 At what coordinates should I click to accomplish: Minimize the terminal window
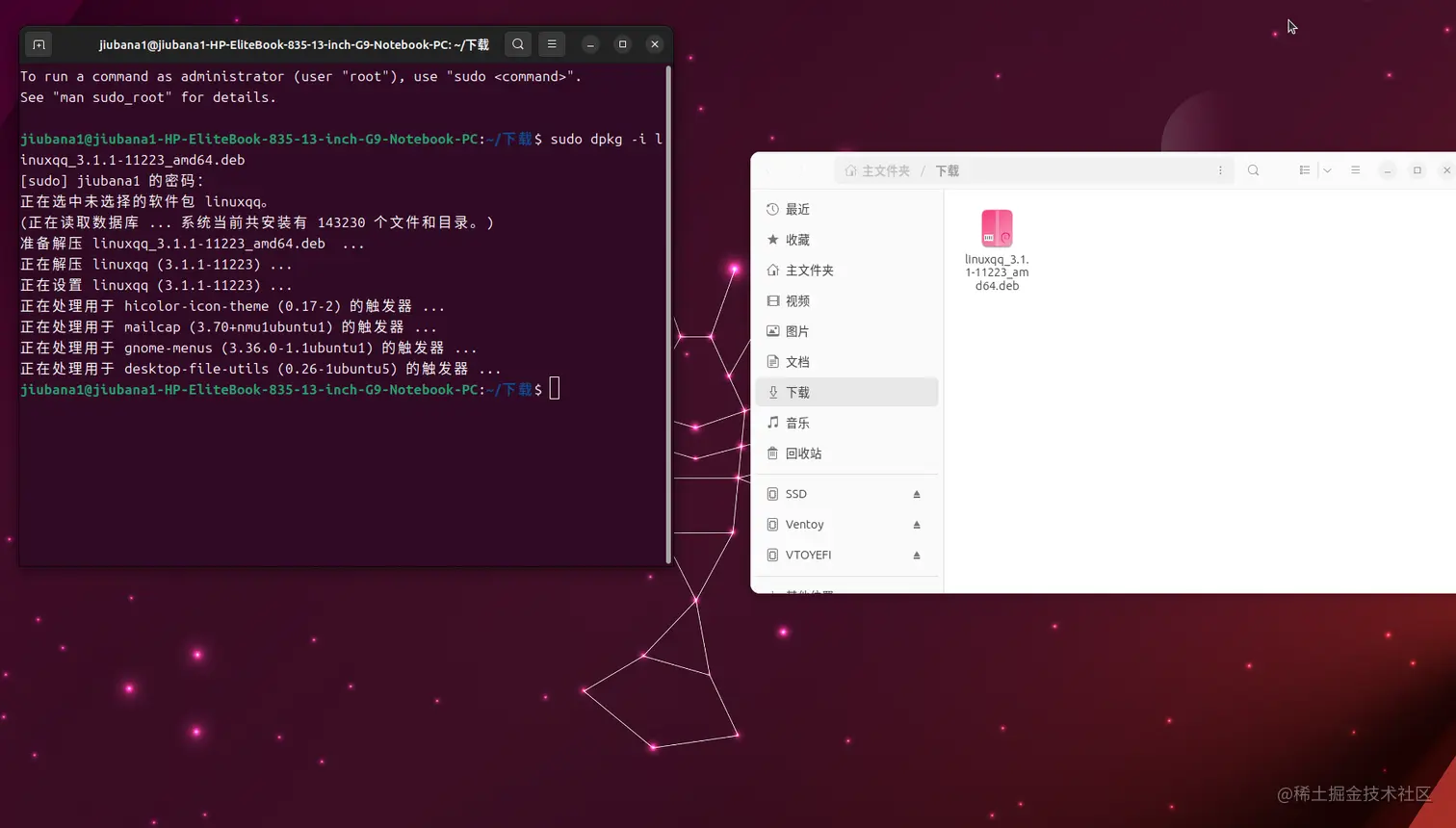click(590, 44)
